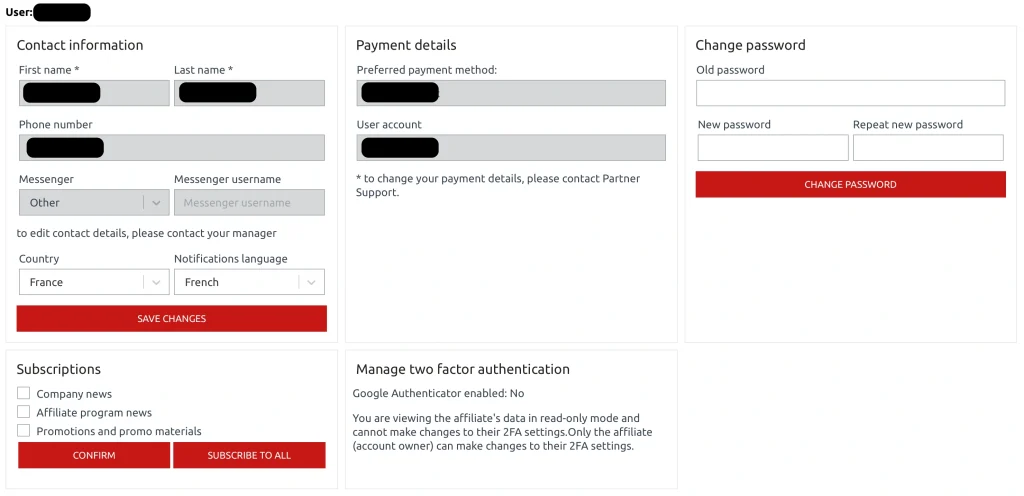The width and height of the screenshot is (1024, 496).
Task: Open the Notifications language dropdown showing French
Action: [249, 282]
